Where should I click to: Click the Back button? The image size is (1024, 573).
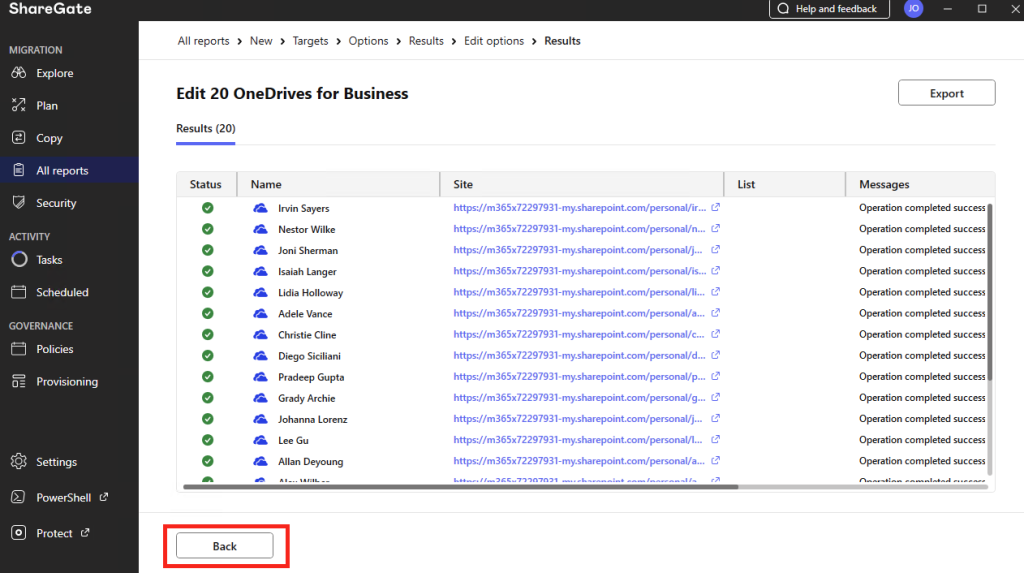tap(225, 546)
